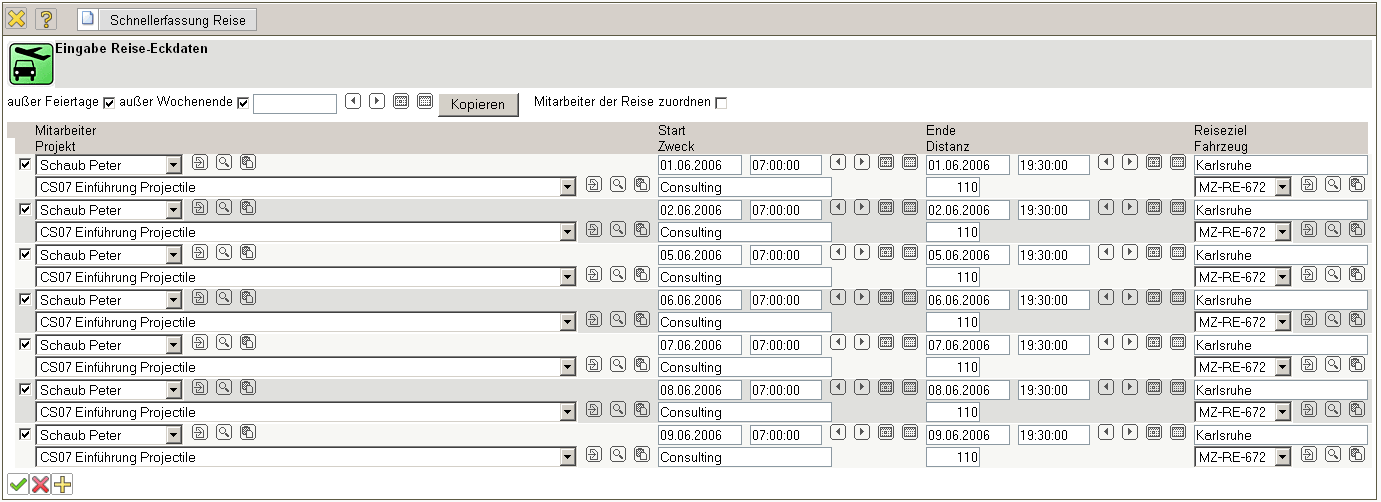The height and width of the screenshot is (502, 1381).
Task: Click the green checkmark save icon
Action: click(17, 485)
